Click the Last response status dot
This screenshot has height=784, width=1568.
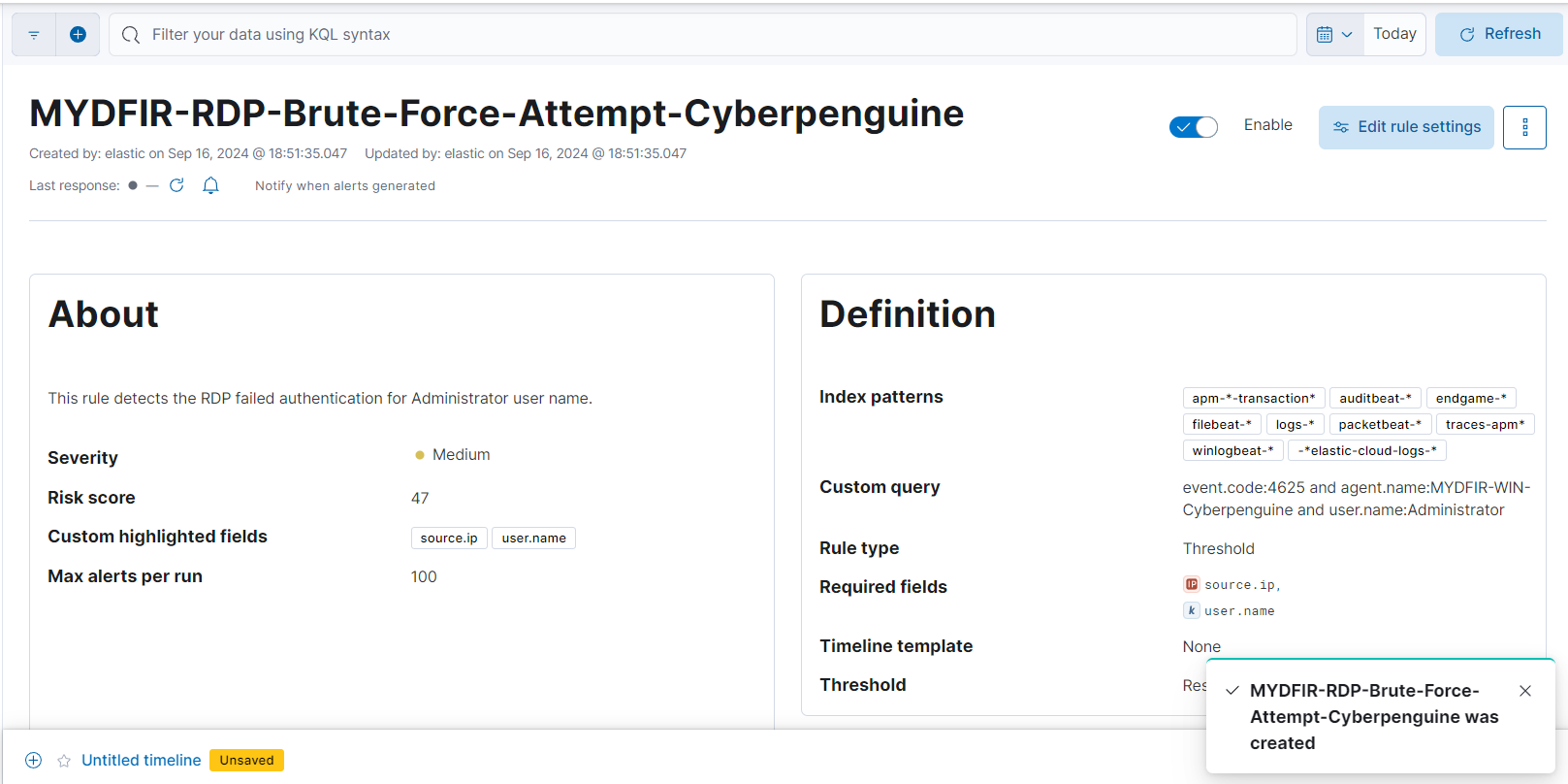click(133, 185)
